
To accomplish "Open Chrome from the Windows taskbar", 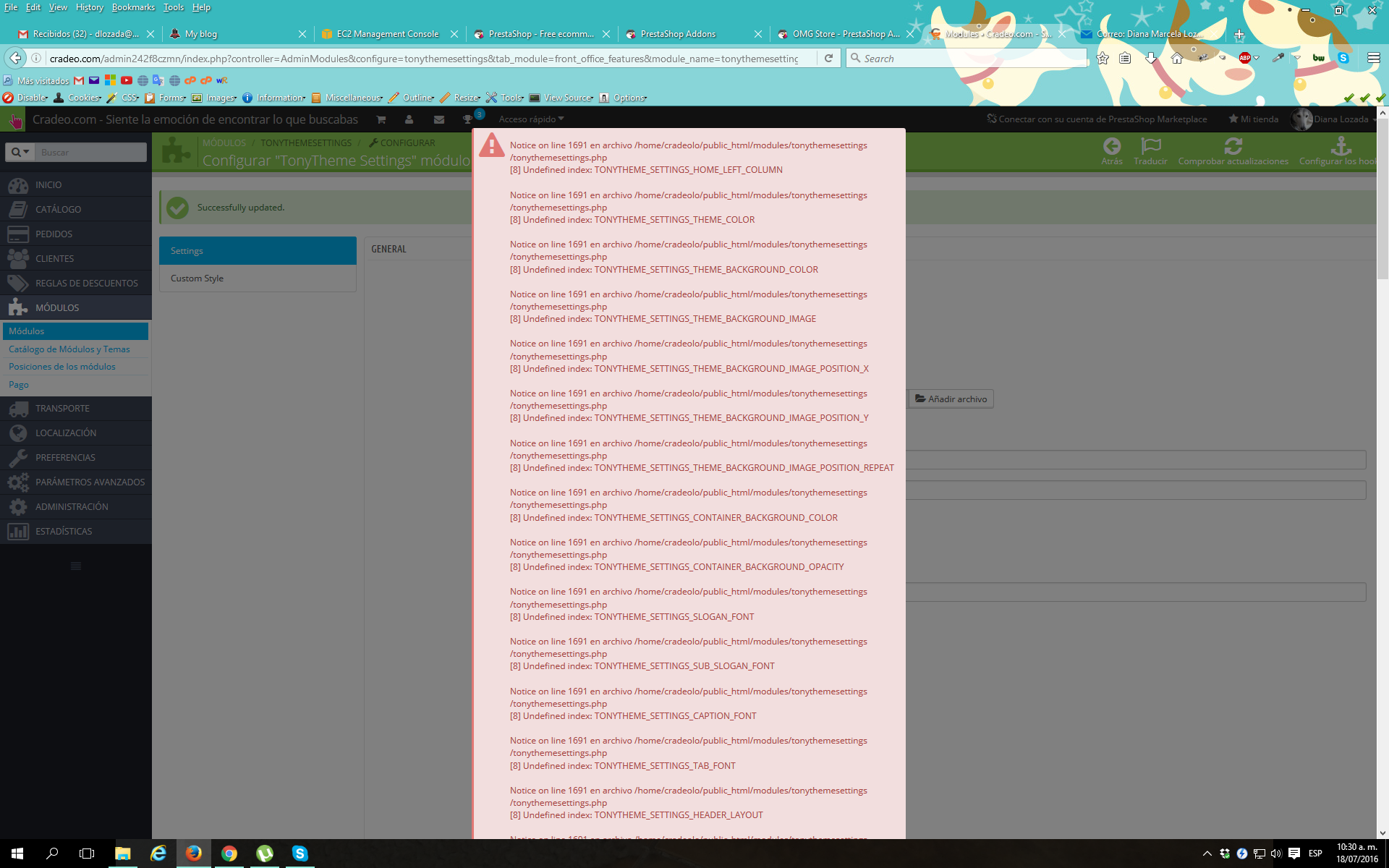I will tap(229, 854).
